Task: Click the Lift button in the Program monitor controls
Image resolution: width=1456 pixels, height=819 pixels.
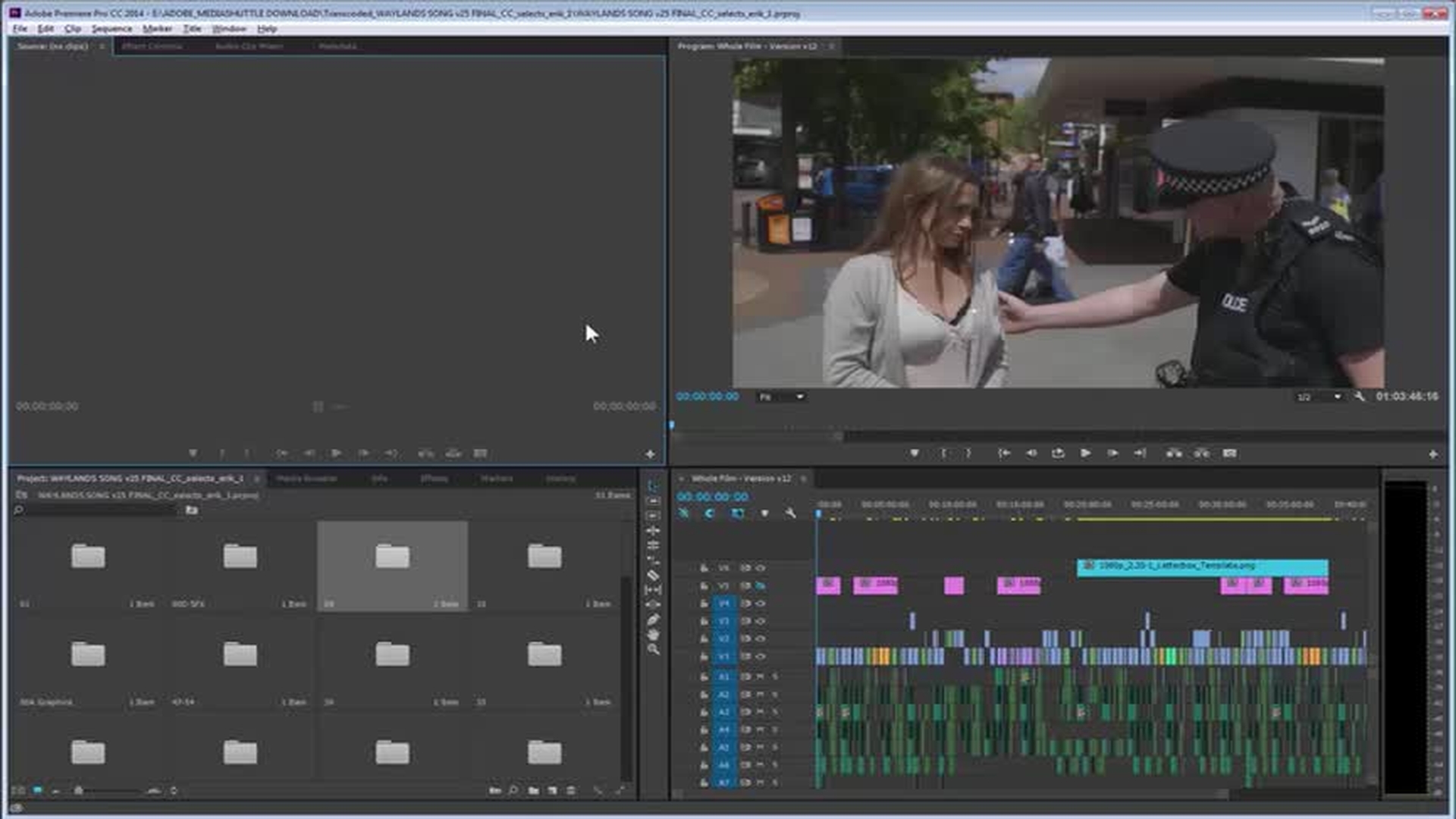Action: coord(1175,453)
